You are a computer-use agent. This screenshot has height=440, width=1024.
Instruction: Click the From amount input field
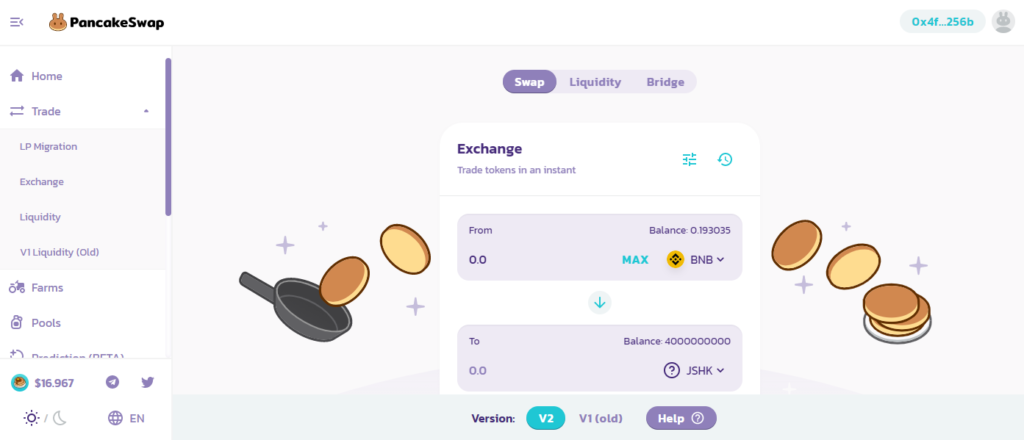pos(540,260)
